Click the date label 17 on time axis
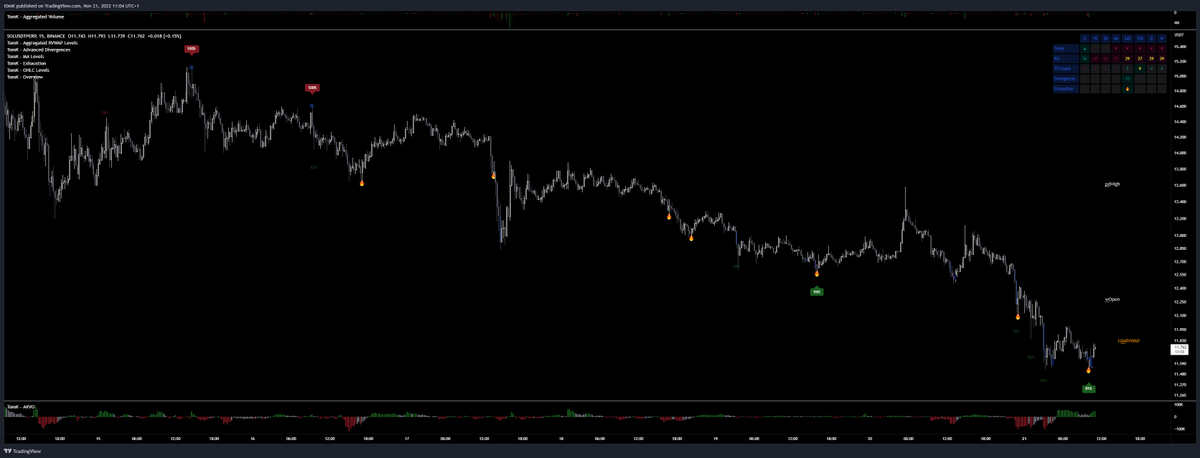This screenshot has width=1200, height=458. tap(407, 438)
